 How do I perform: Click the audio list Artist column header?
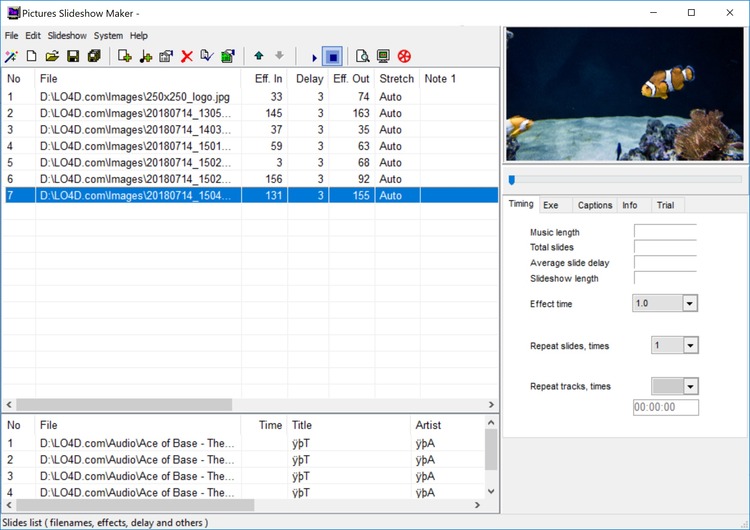[x=447, y=425]
